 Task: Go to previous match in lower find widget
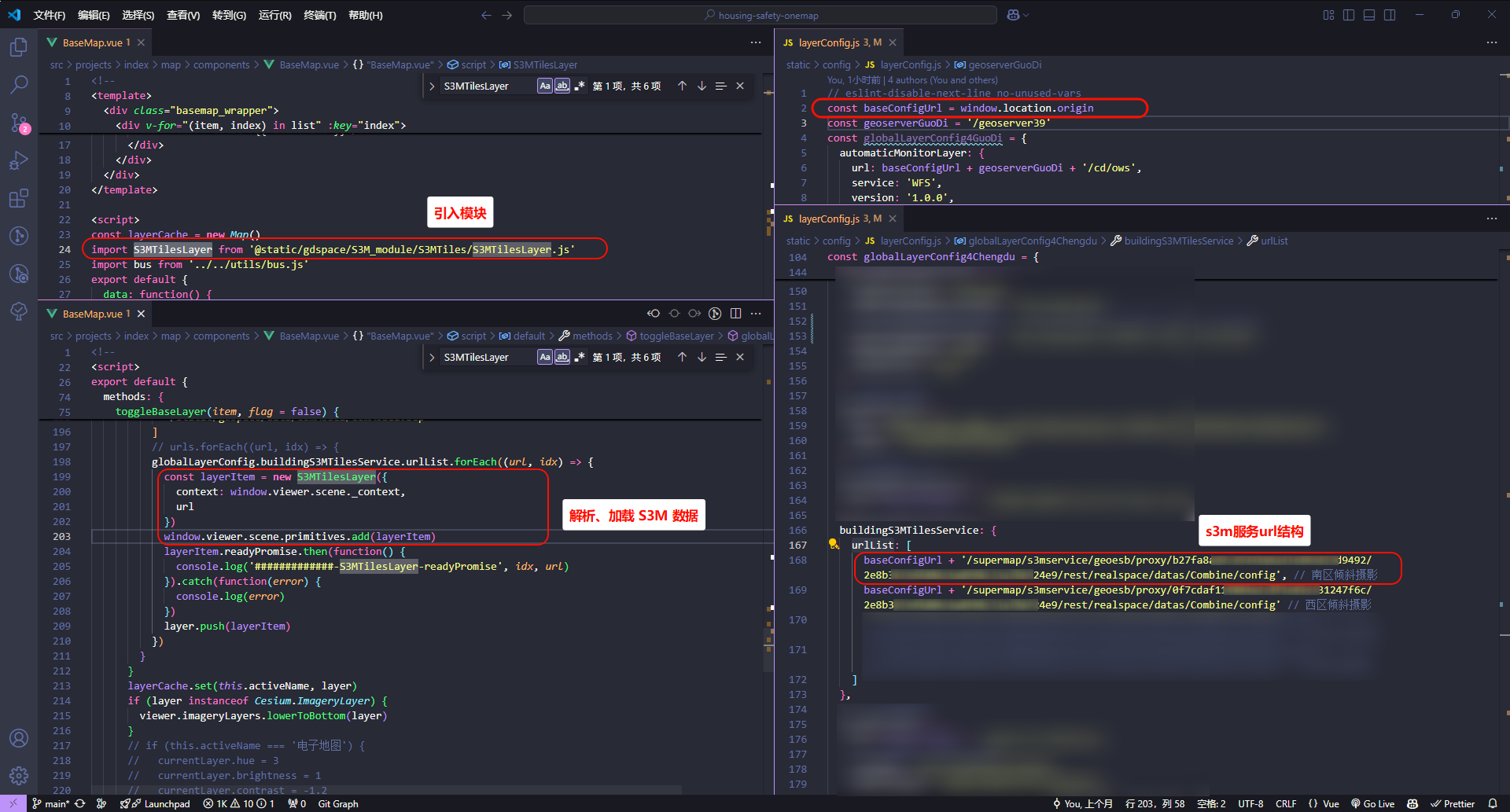coord(682,357)
